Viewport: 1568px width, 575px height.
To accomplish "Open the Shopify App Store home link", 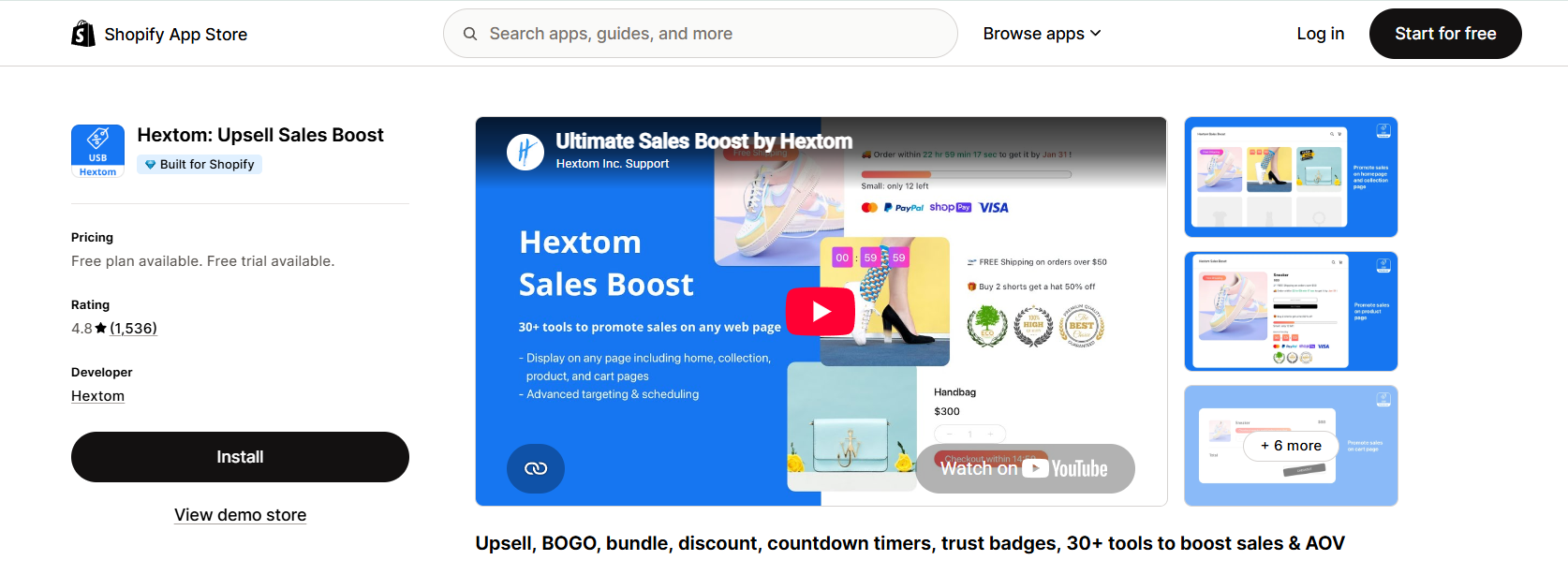I will click(159, 34).
